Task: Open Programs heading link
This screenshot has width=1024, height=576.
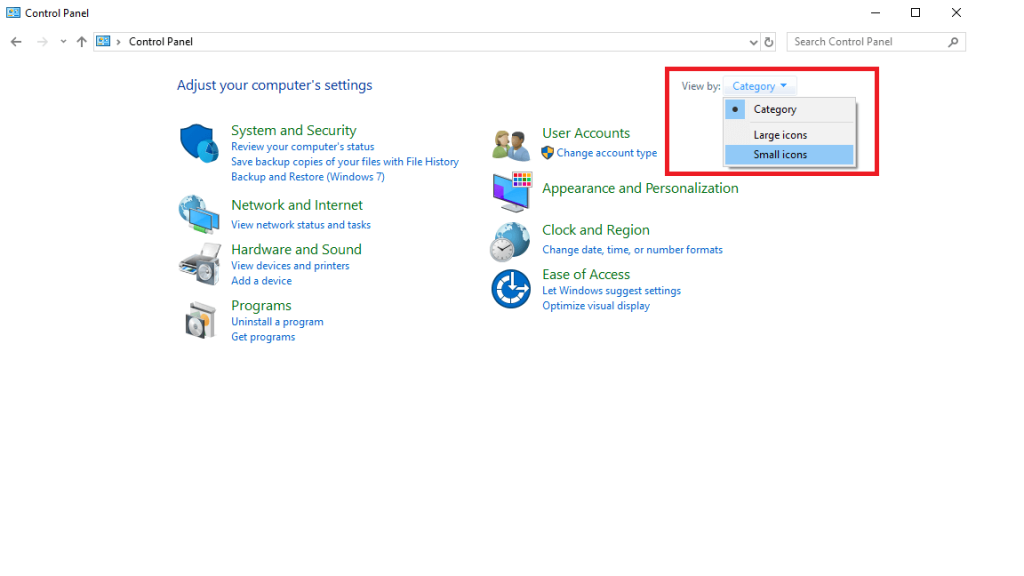Action: (x=261, y=306)
